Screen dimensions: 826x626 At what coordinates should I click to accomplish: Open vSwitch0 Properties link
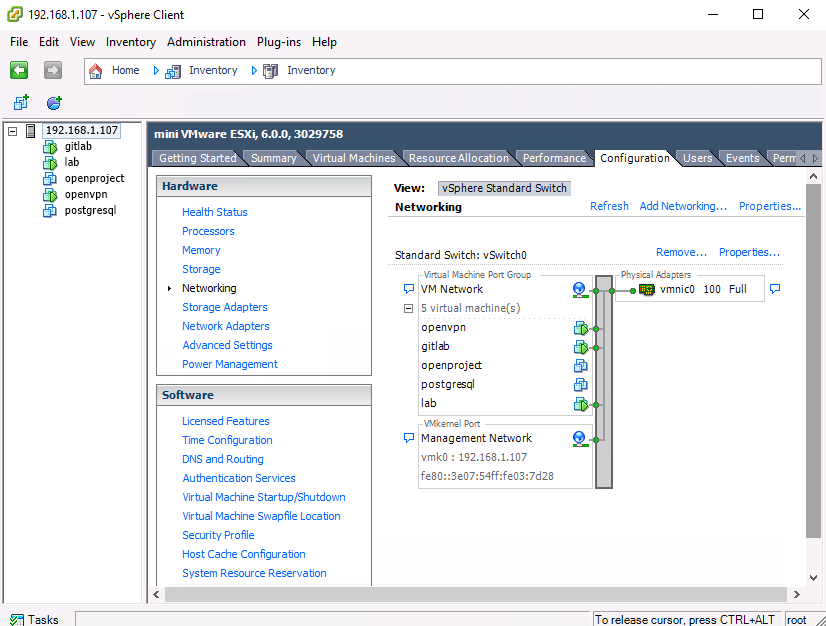coord(749,252)
